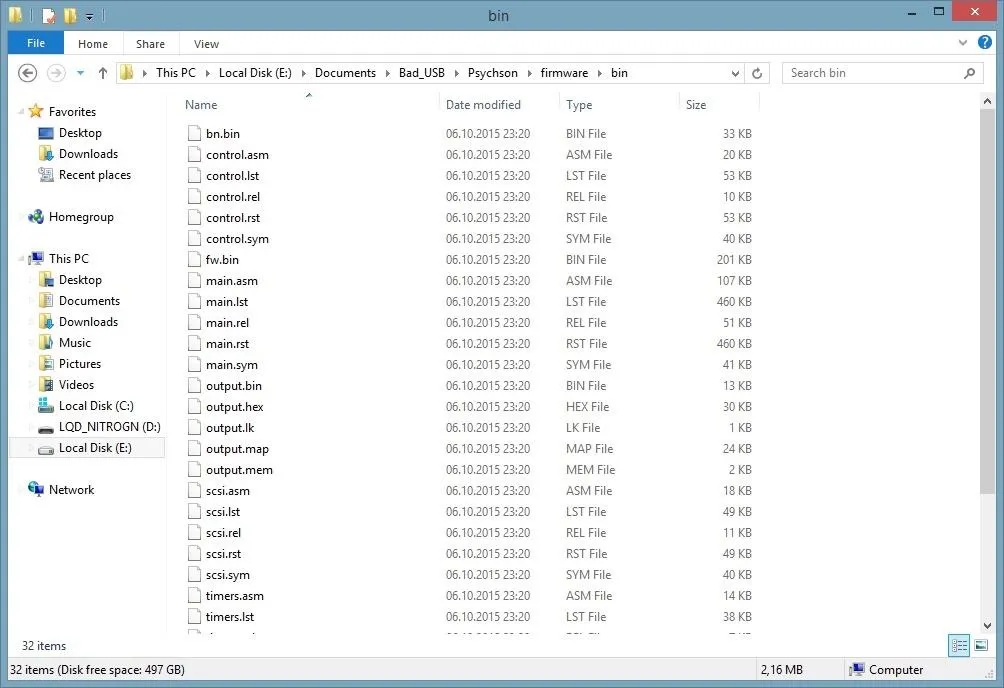This screenshot has height=688, width=1004.
Task: Open the File menu
Action: pyautogui.click(x=36, y=43)
